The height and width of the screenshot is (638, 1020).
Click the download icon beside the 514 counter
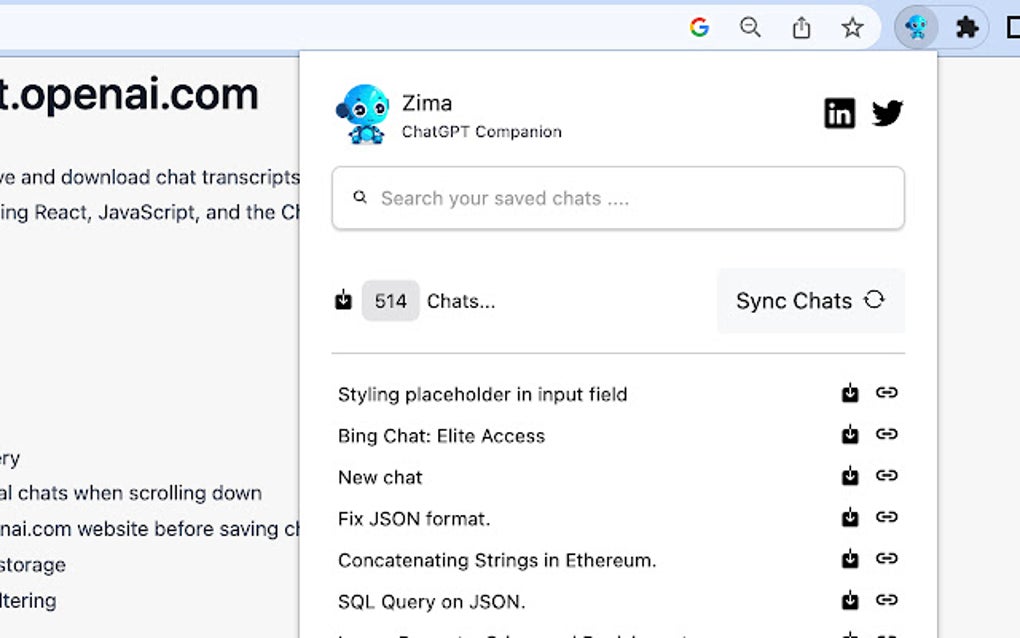click(x=343, y=300)
